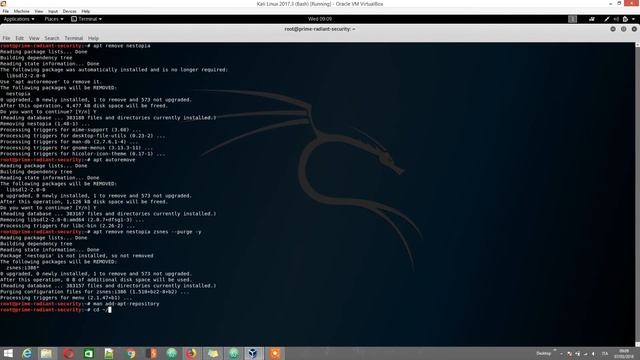Open File Explorer folder icon in taskbar

(46, 353)
